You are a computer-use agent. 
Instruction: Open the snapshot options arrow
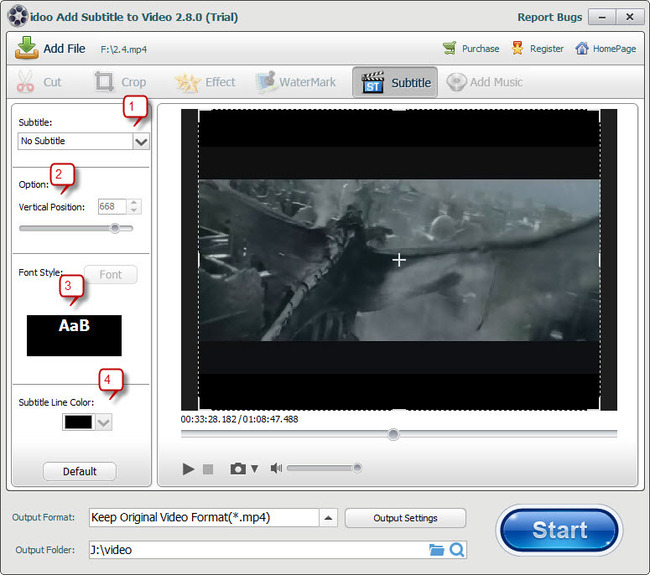[x=254, y=469]
